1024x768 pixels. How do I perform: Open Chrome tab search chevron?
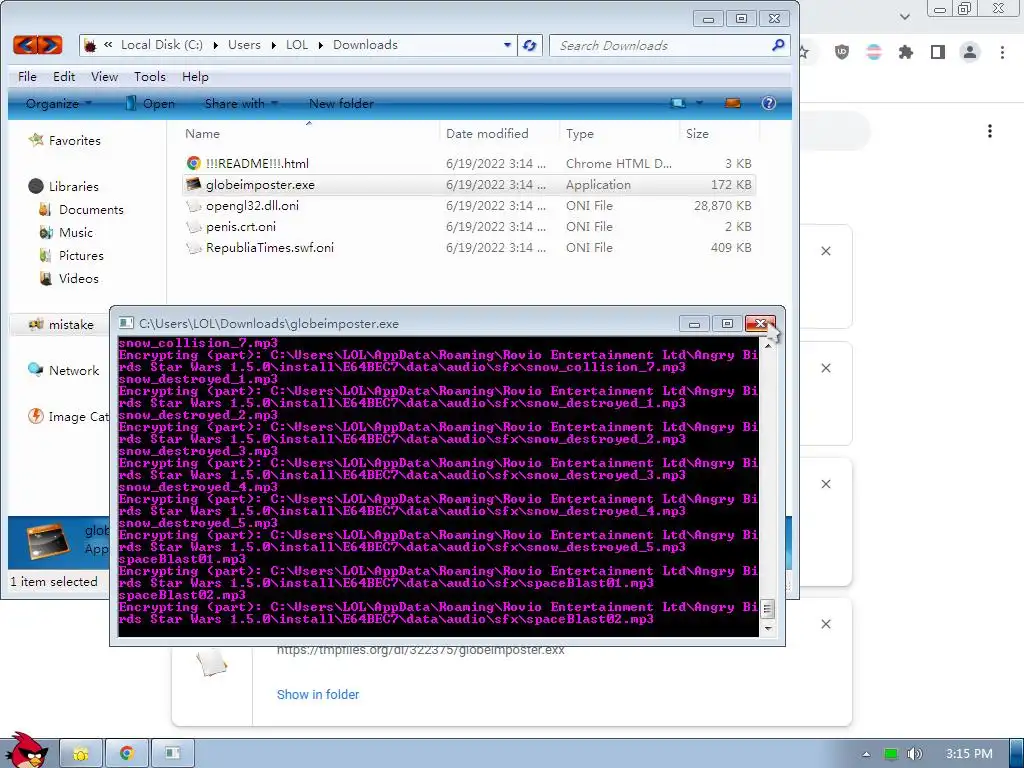tap(904, 16)
